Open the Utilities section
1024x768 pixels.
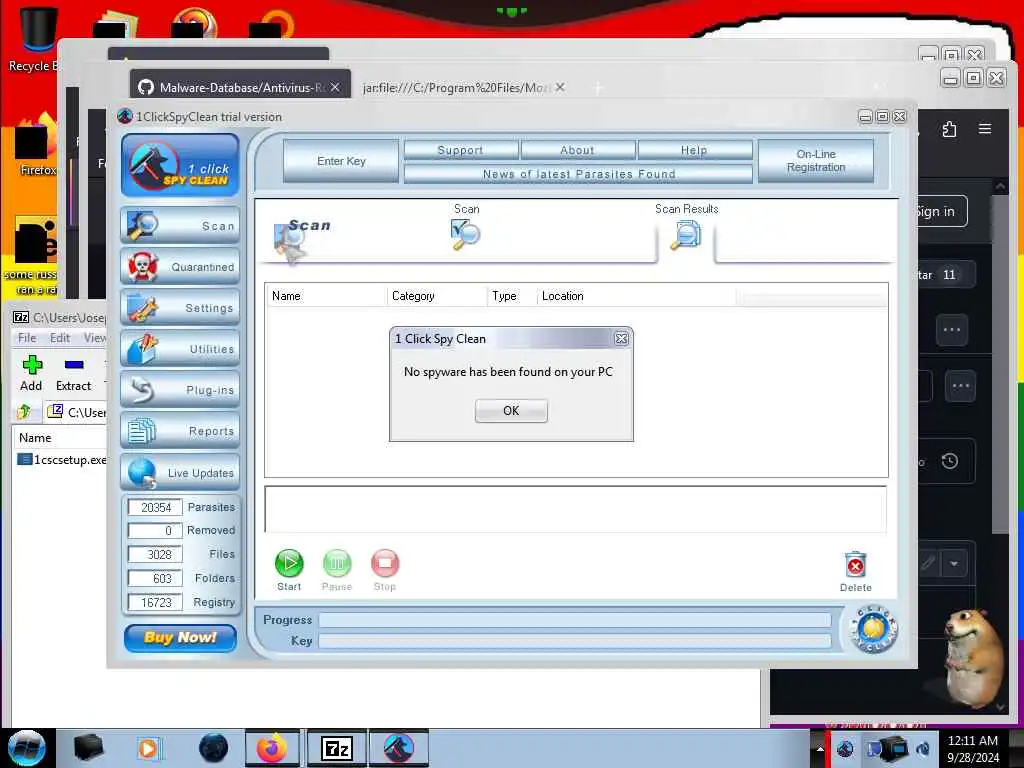[180, 349]
